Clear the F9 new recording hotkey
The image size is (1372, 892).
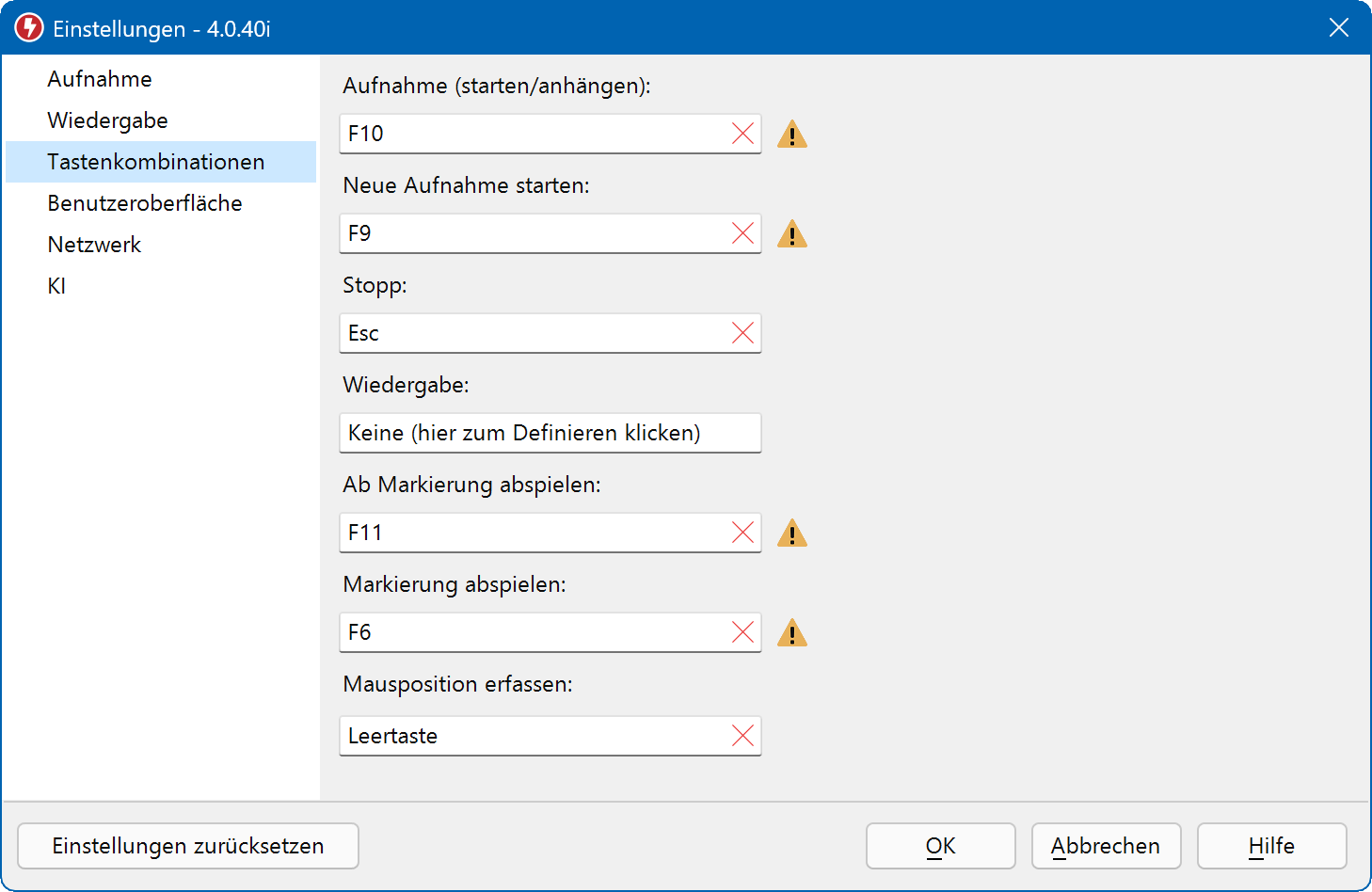tap(742, 233)
